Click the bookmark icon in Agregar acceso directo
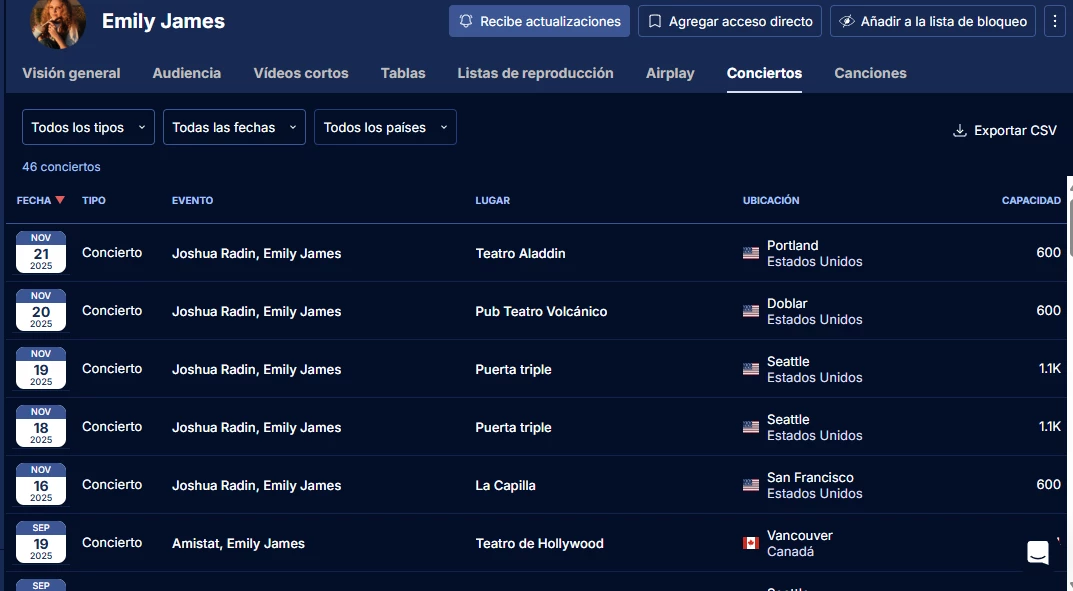The width and height of the screenshot is (1073, 591). pyautogui.click(x=655, y=21)
